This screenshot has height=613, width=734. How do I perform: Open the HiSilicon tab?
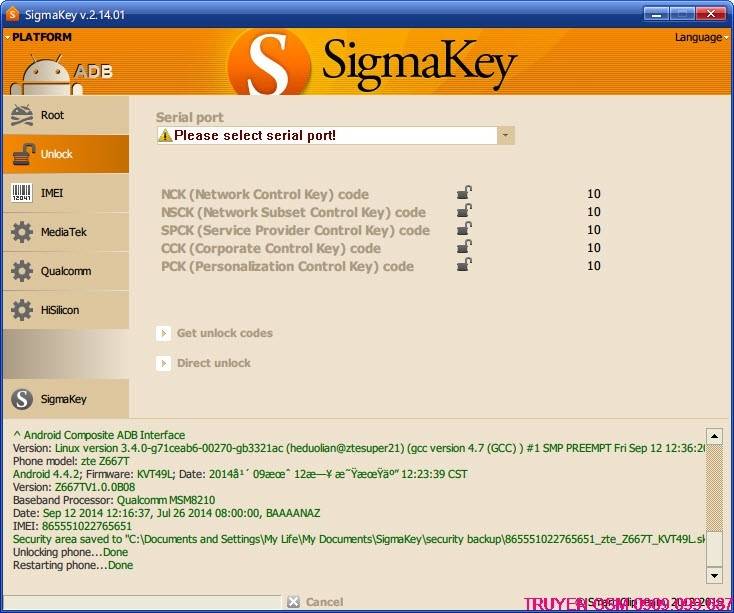(66, 310)
